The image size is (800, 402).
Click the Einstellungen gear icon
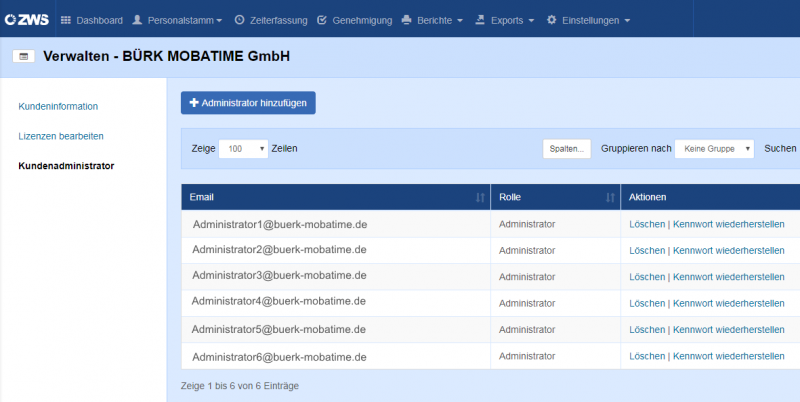tap(552, 20)
